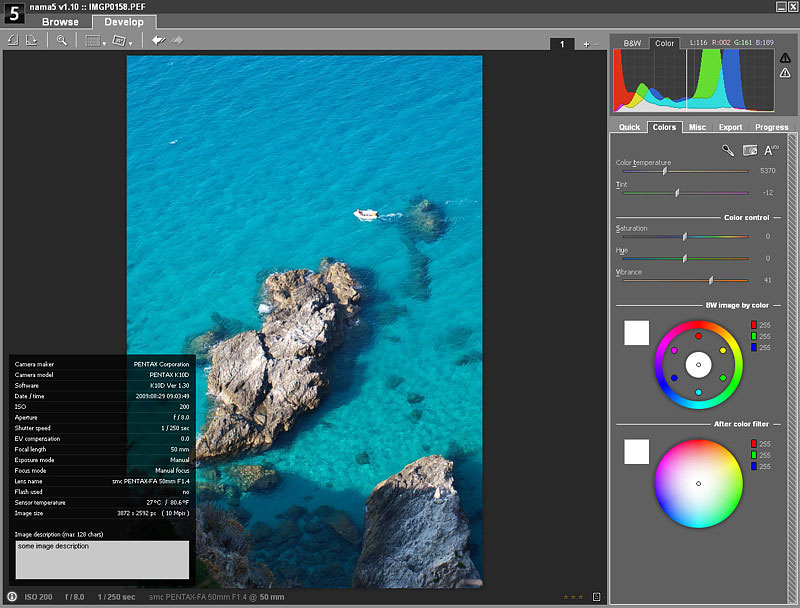Toggle the white highlight clipping warning
Image resolution: width=800 pixels, height=608 pixels.
tap(784, 74)
